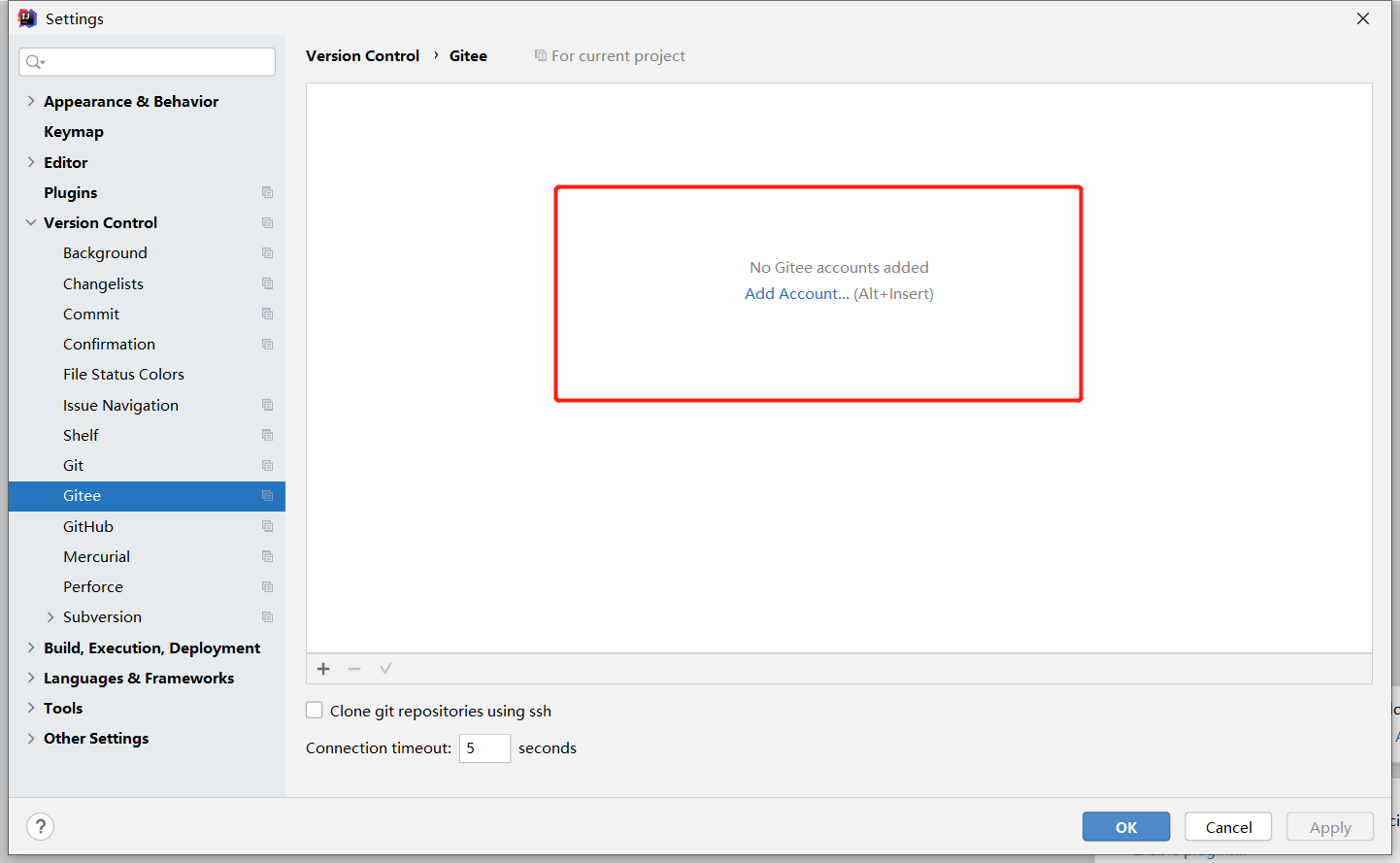
Task: Click the project icon beside Shelf
Action: 267,435
